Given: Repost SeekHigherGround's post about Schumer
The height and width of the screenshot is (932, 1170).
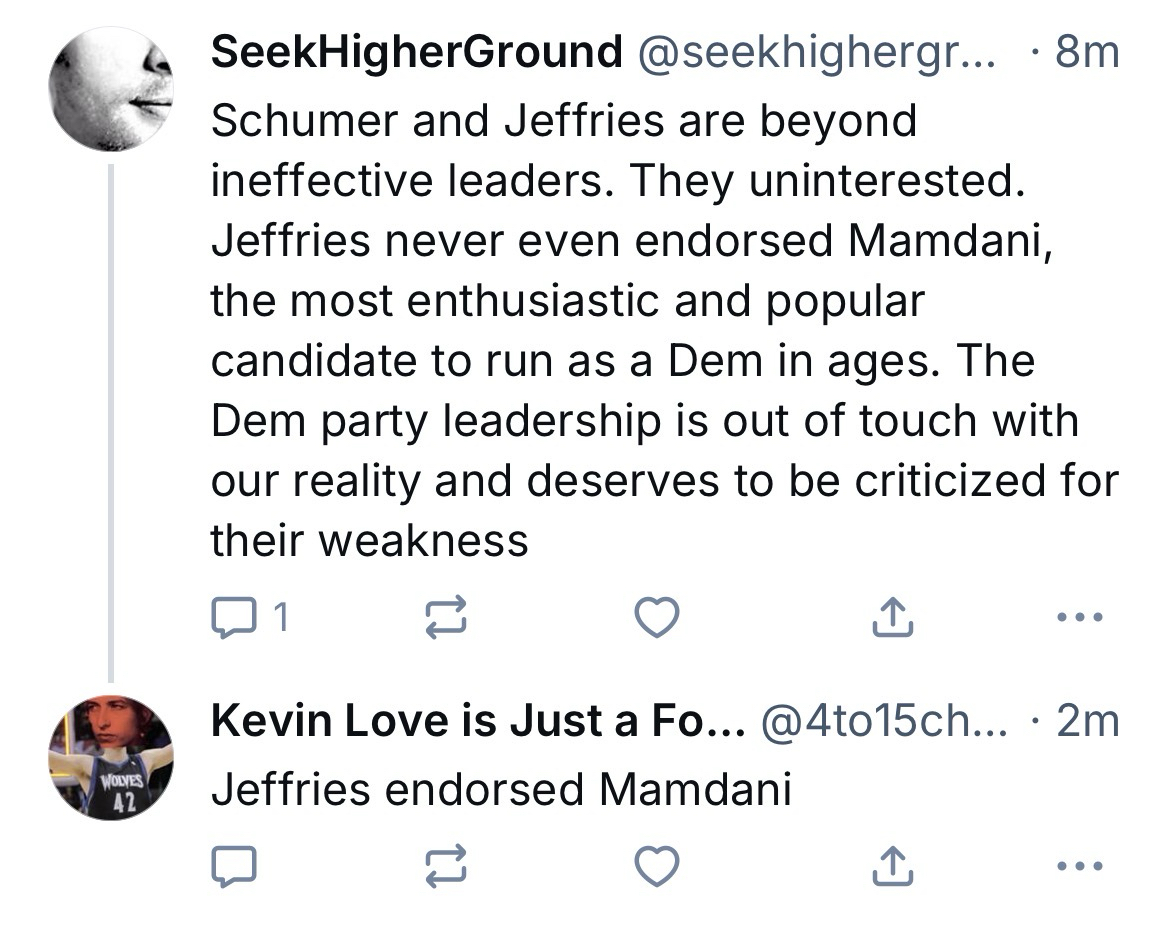Looking at the screenshot, I should [x=447, y=620].
